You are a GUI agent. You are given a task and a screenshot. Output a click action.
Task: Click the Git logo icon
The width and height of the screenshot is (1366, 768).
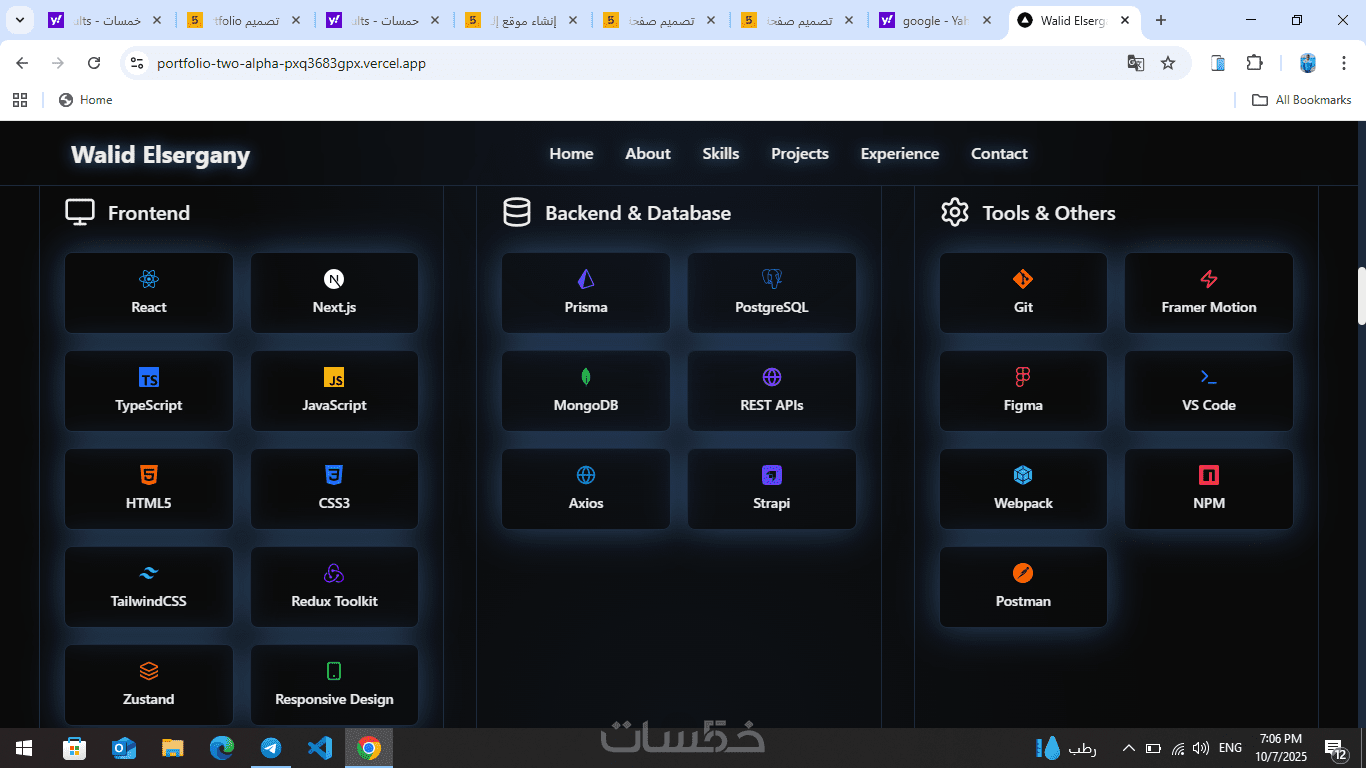click(1023, 279)
